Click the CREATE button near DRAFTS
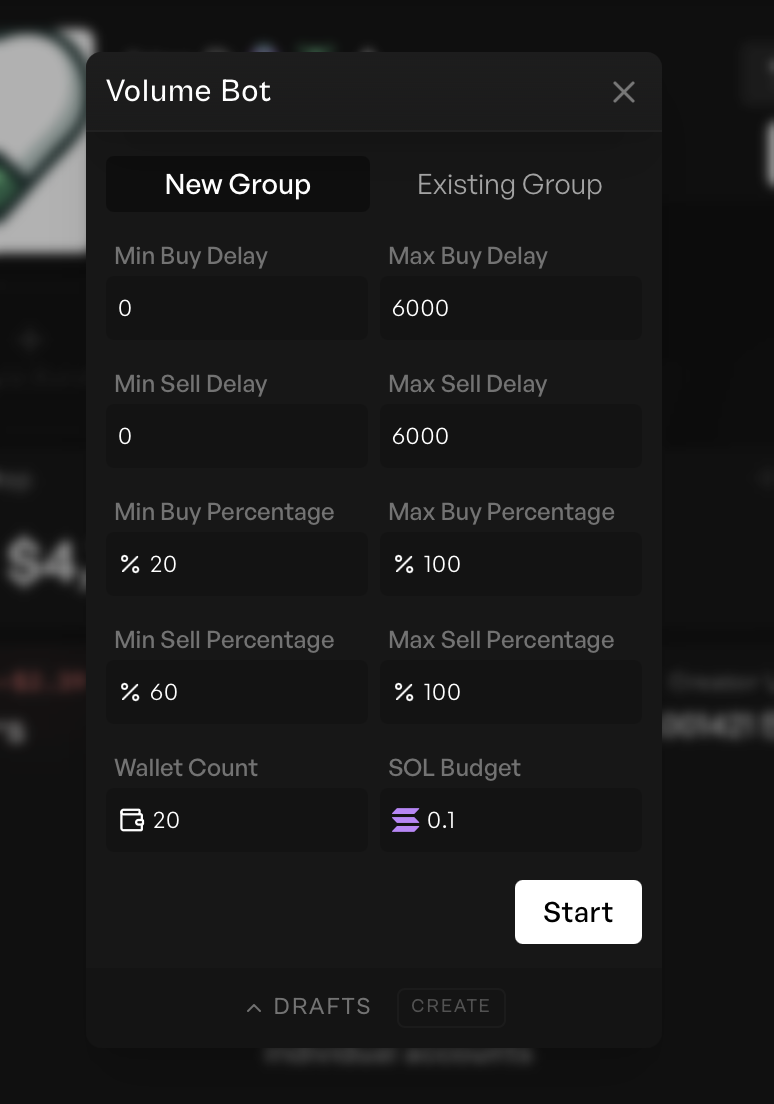774x1104 pixels. [x=451, y=1007]
